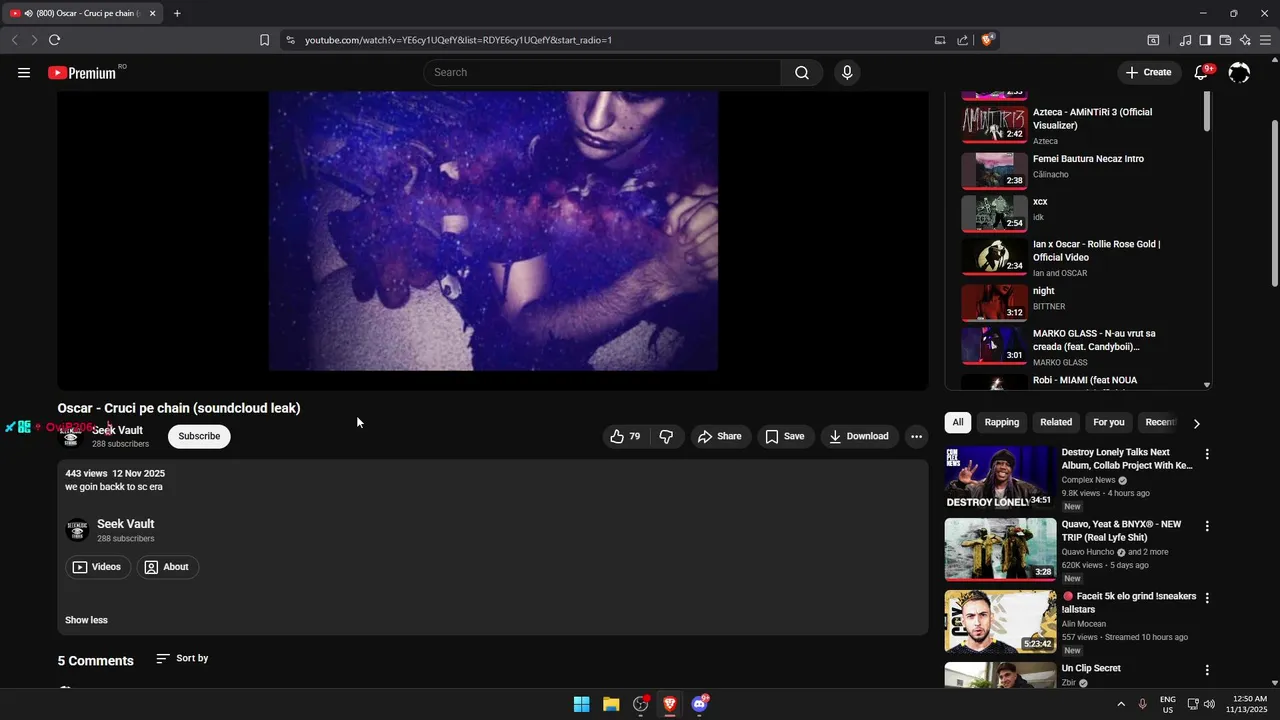The height and width of the screenshot is (720, 1280).
Task: Bookmark this page in address bar
Action: 264,40
